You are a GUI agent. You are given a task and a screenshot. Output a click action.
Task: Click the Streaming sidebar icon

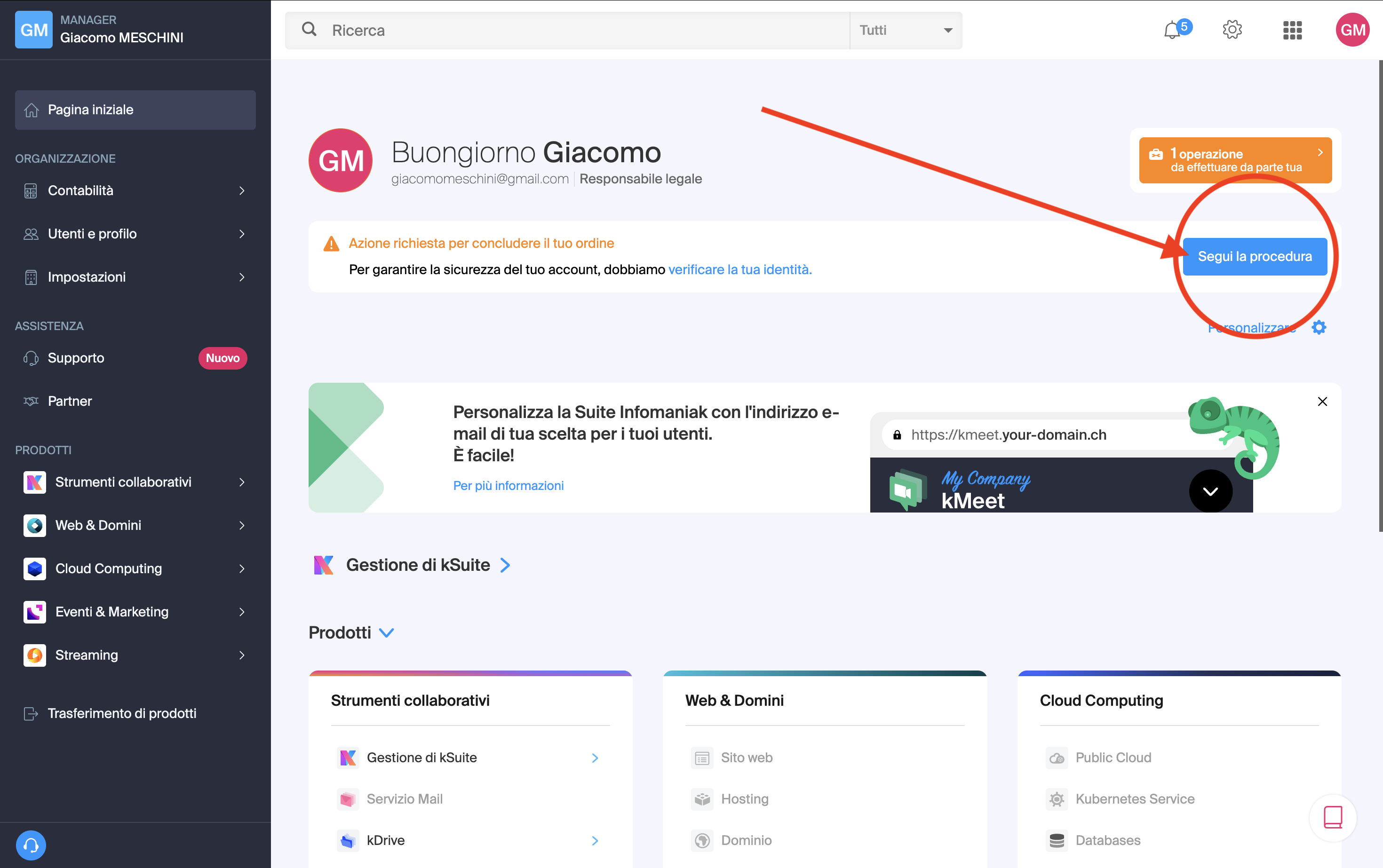coord(34,655)
